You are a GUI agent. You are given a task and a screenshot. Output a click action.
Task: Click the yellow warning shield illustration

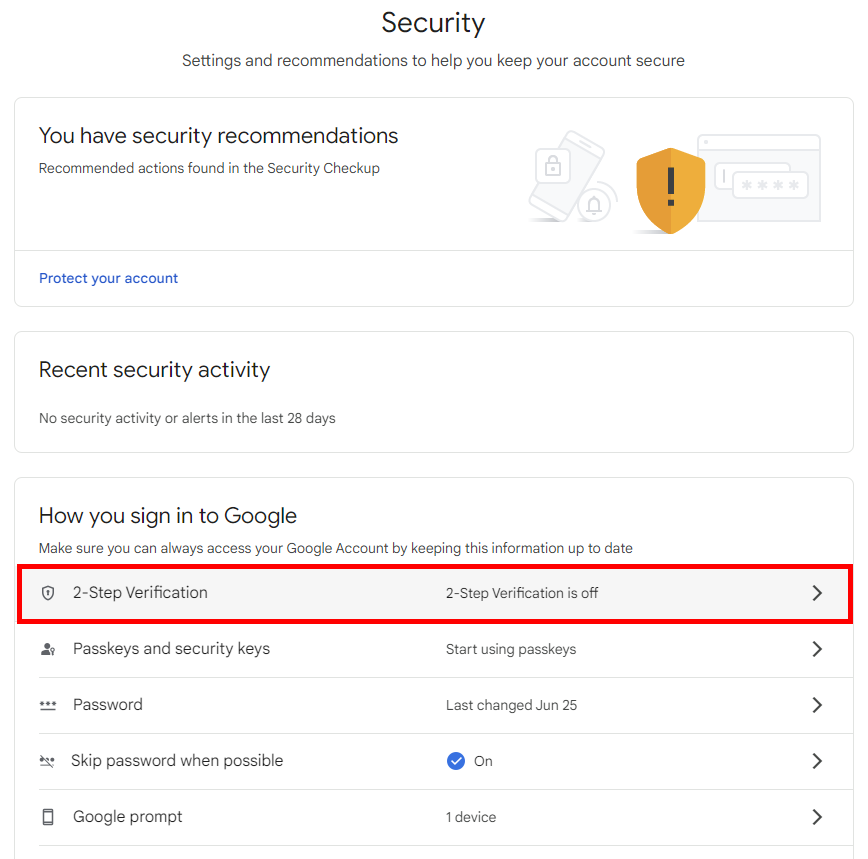[x=671, y=190]
